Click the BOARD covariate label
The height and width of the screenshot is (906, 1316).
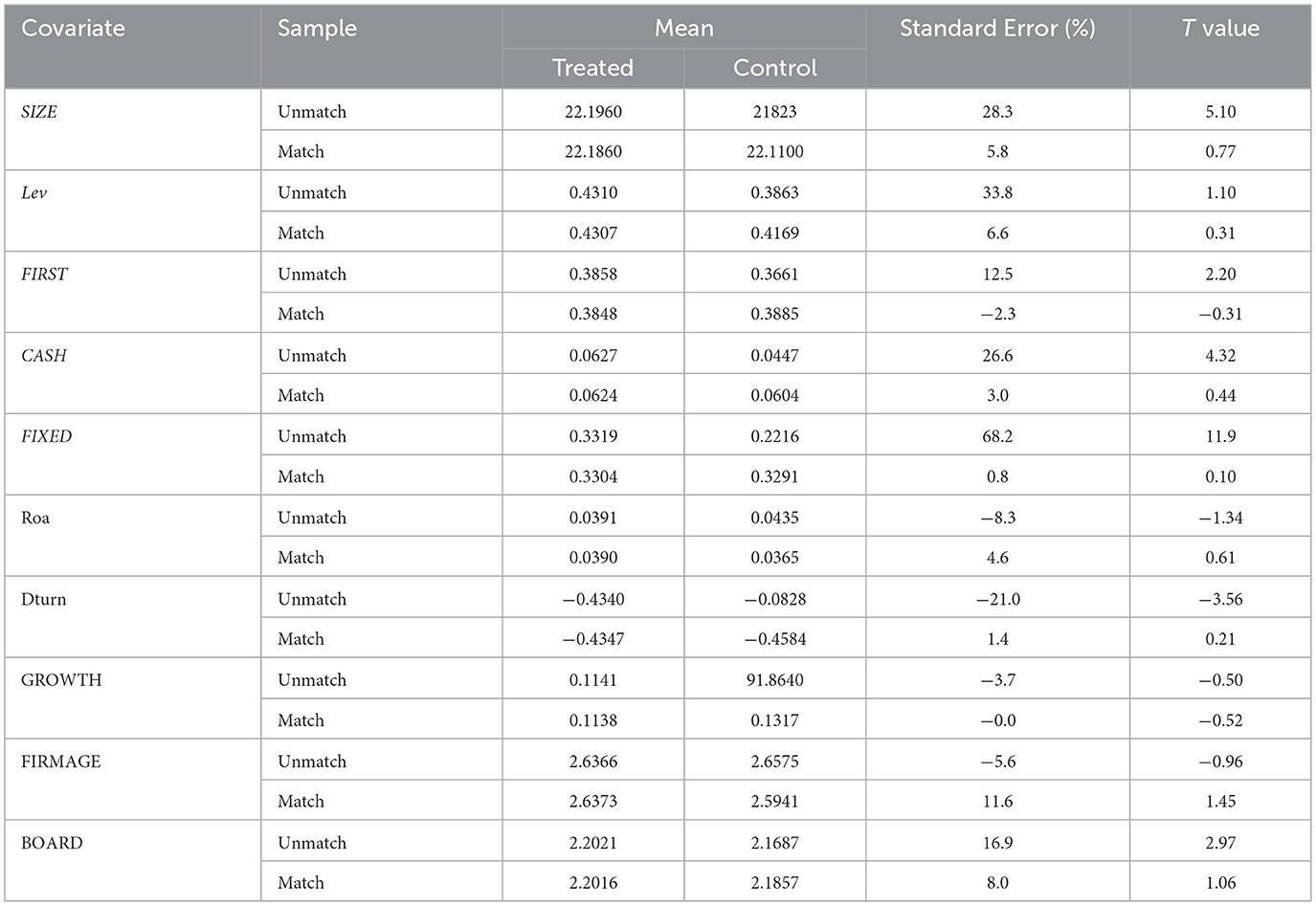[52, 843]
